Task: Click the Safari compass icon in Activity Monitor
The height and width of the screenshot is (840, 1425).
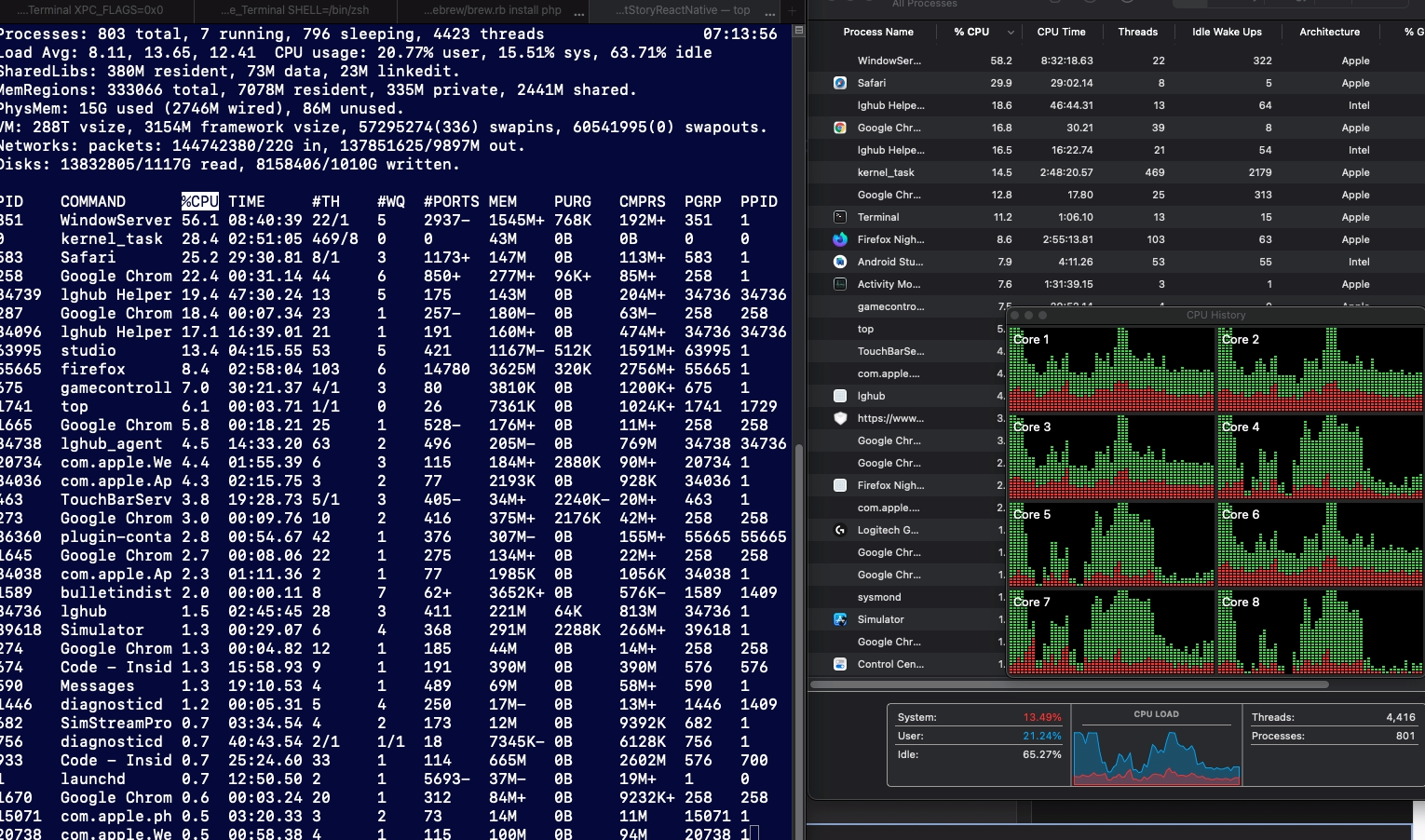Action: click(840, 83)
